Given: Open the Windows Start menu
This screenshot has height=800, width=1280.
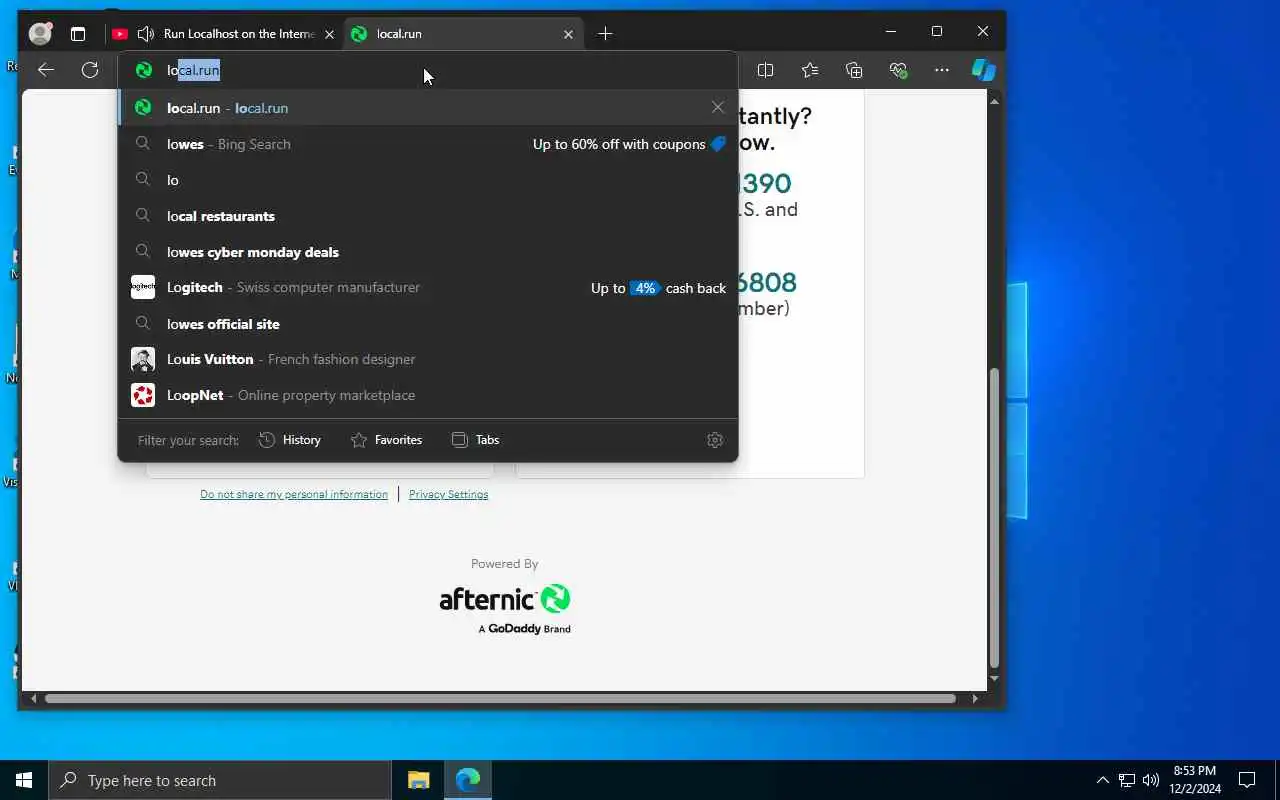Looking at the screenshot, I should click(x=24, y=780).
